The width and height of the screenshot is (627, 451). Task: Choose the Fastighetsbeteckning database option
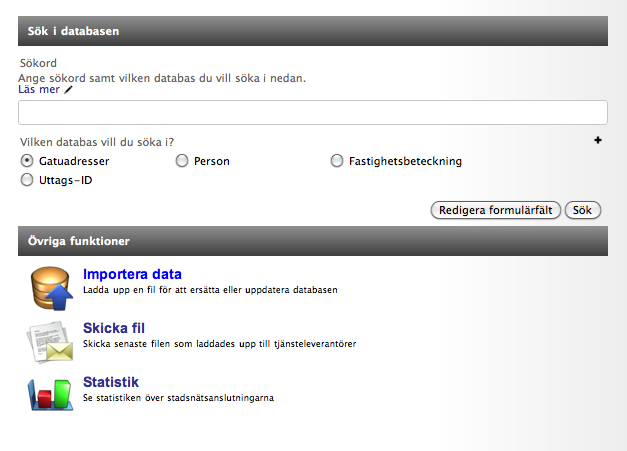337,161
